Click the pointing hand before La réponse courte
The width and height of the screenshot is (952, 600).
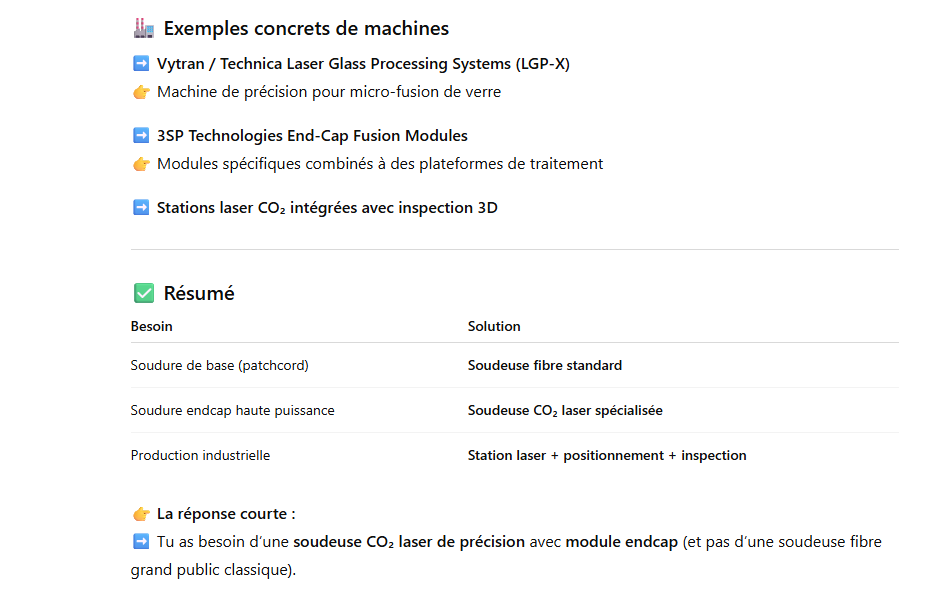[x=141, y=514]
